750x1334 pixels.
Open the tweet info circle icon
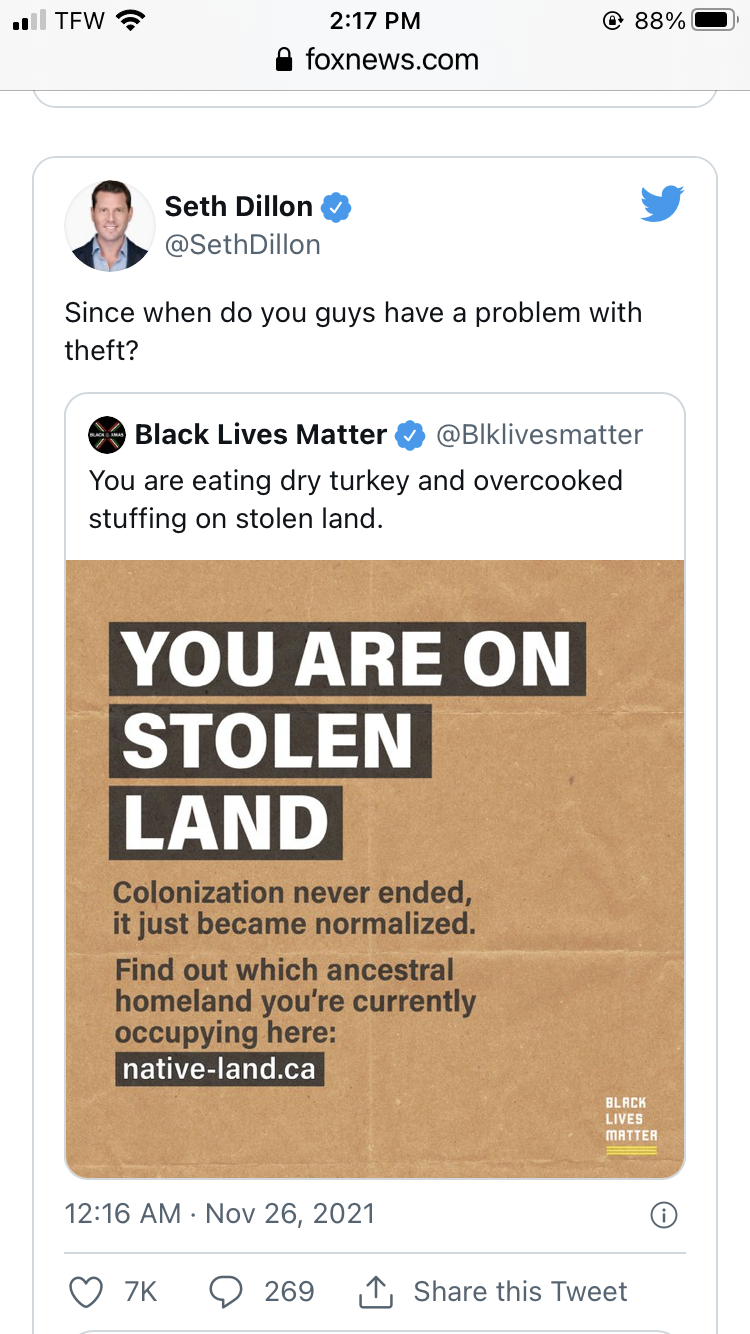click(x=664, y=1215)
